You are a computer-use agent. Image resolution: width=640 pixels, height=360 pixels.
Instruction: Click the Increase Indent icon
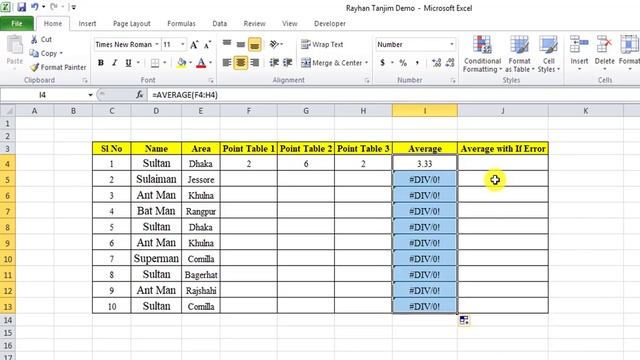coord(288,63)
